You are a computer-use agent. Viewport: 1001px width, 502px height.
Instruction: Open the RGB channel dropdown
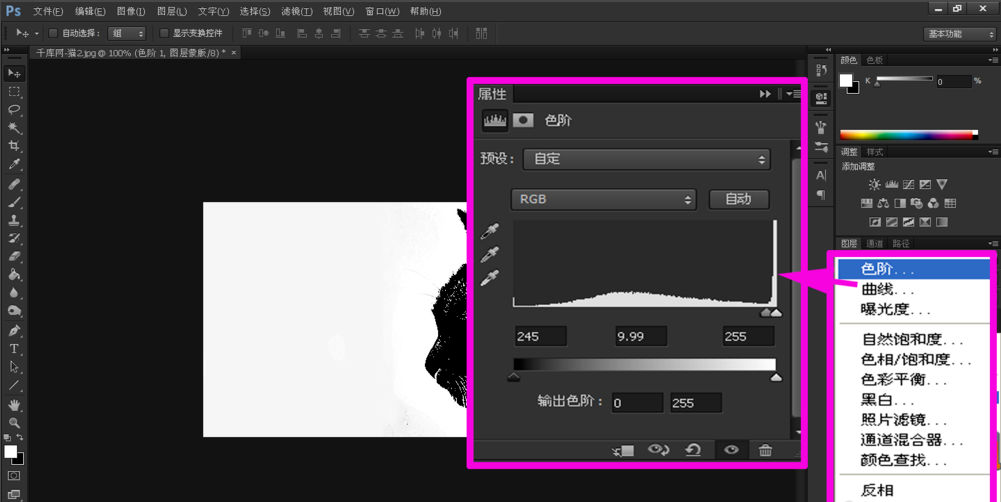pos(604,199)
